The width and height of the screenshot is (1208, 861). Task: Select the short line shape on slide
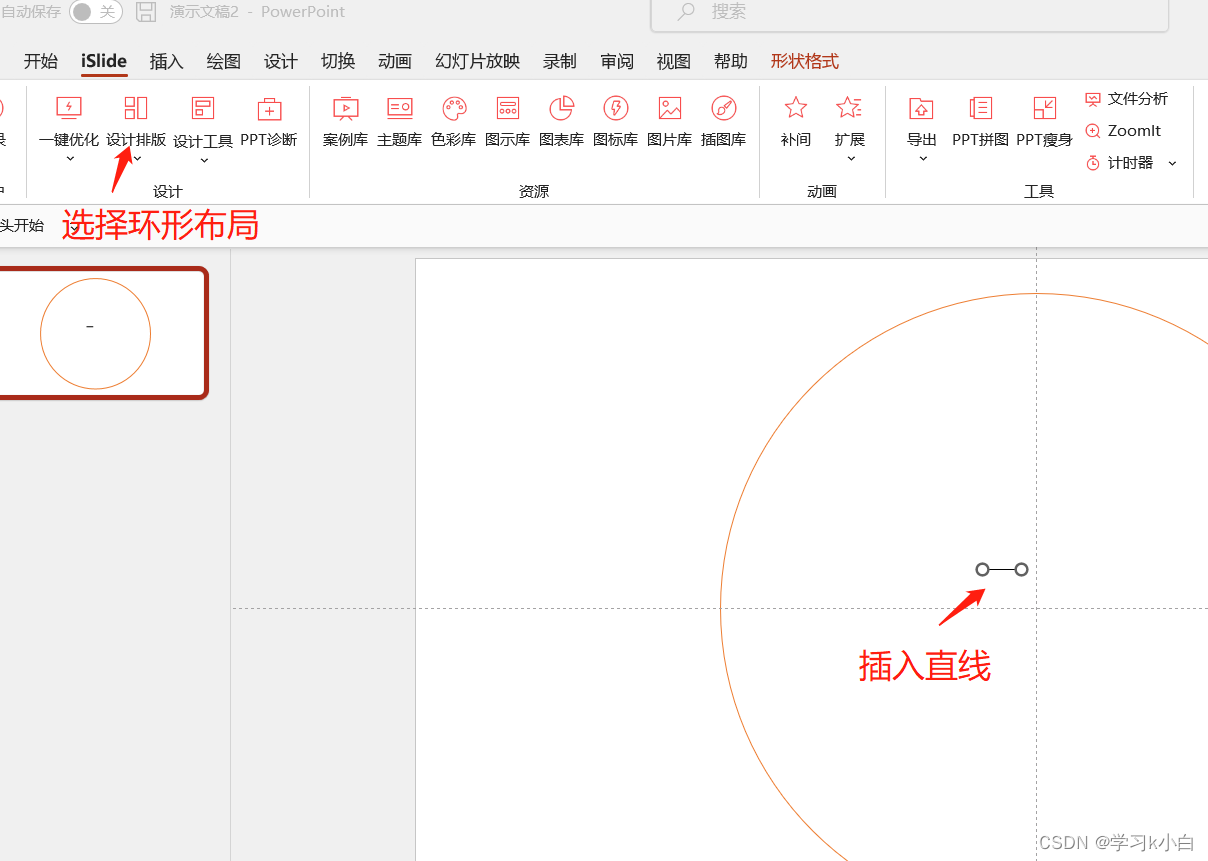(x=1002, y=569)
